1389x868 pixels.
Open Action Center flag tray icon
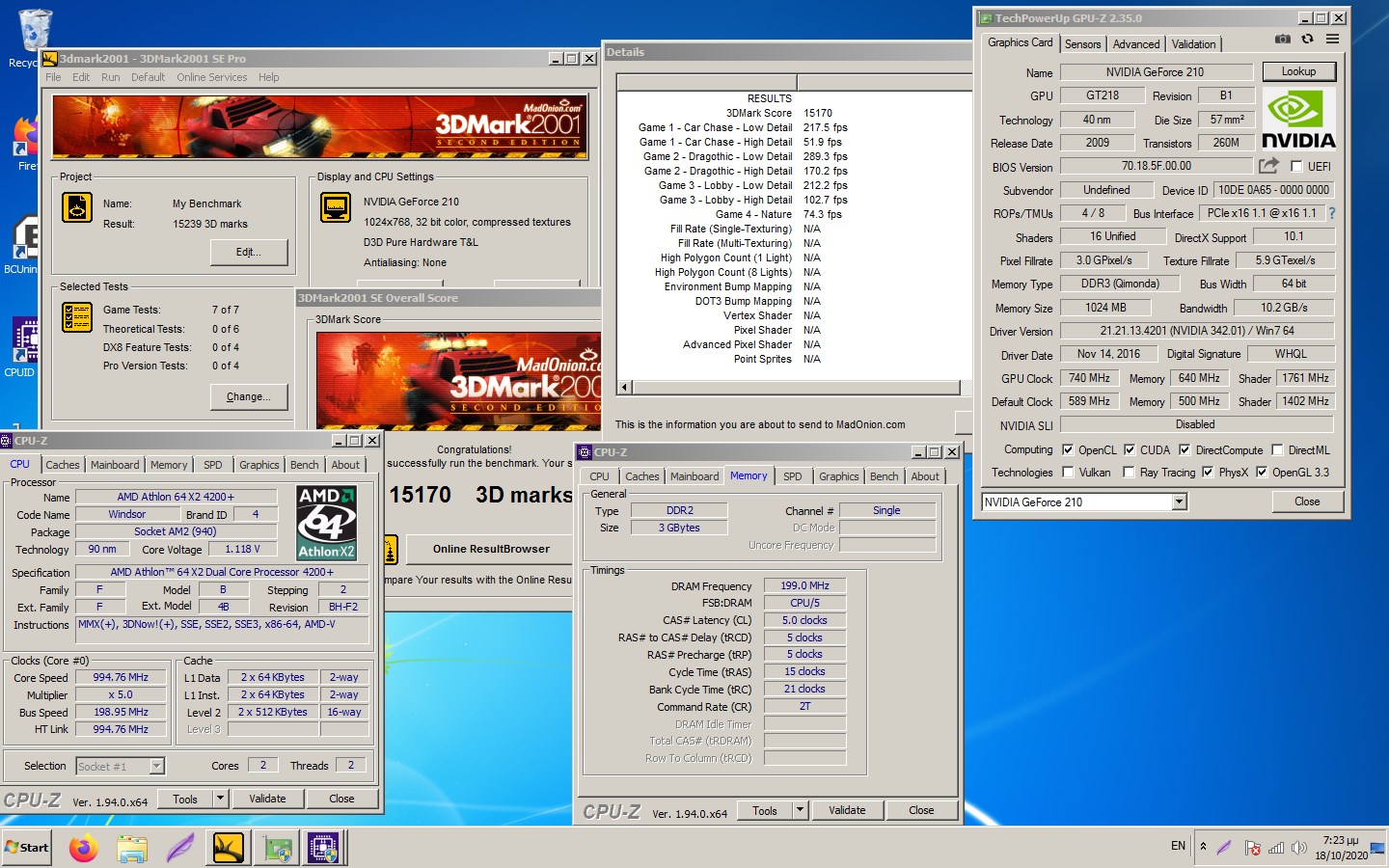[1252, 848]
